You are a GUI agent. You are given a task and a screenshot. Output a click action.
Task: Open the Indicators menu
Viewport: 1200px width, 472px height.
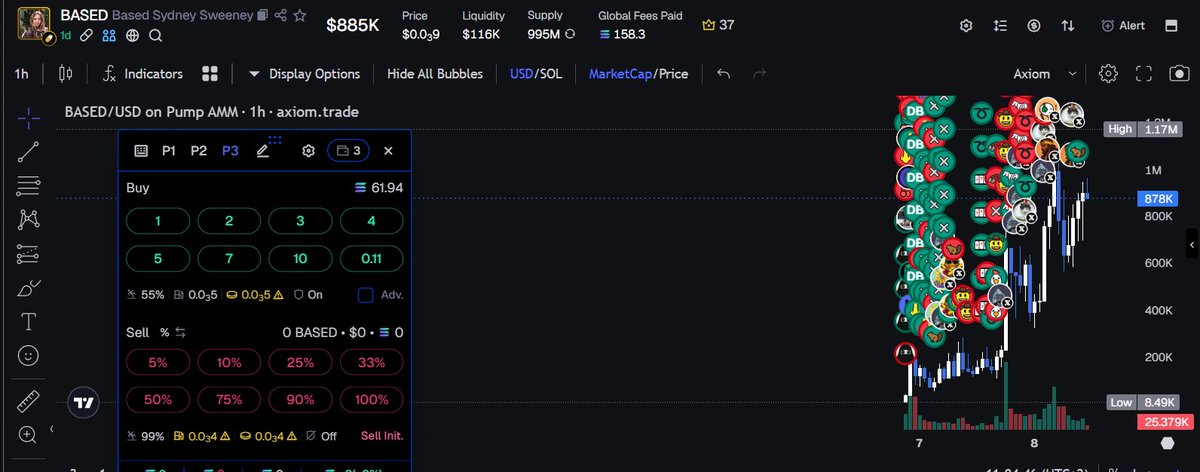click(142, 73)
